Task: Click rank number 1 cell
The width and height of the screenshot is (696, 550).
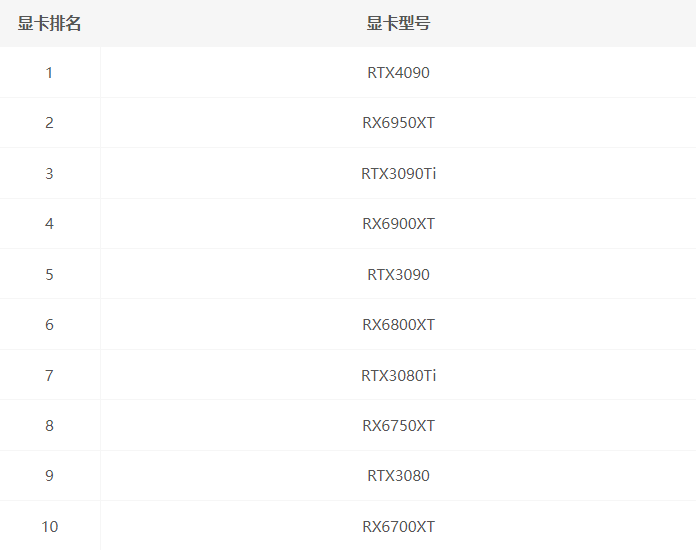Action: (49, 72)
